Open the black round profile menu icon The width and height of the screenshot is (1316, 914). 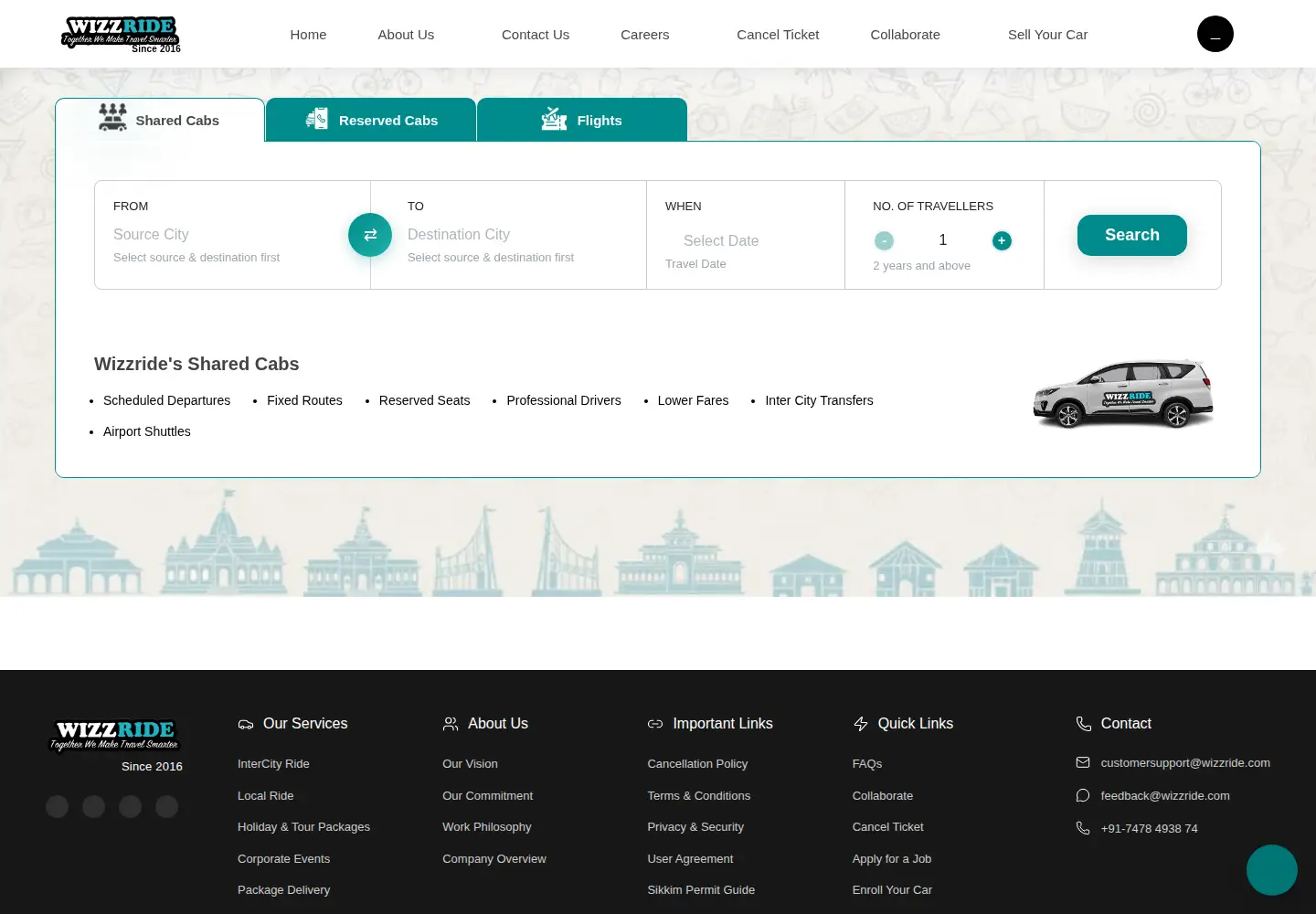pos(1215,34)
